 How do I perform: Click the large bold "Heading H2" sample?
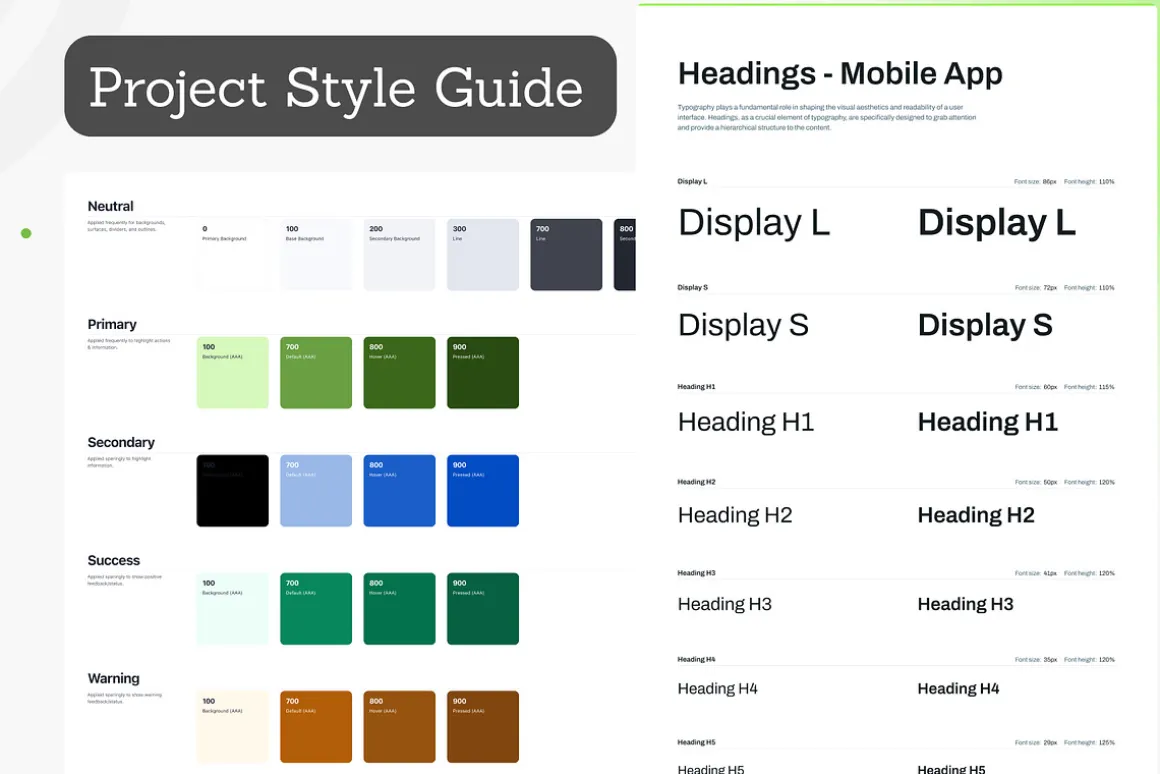[x=976, y=515]
